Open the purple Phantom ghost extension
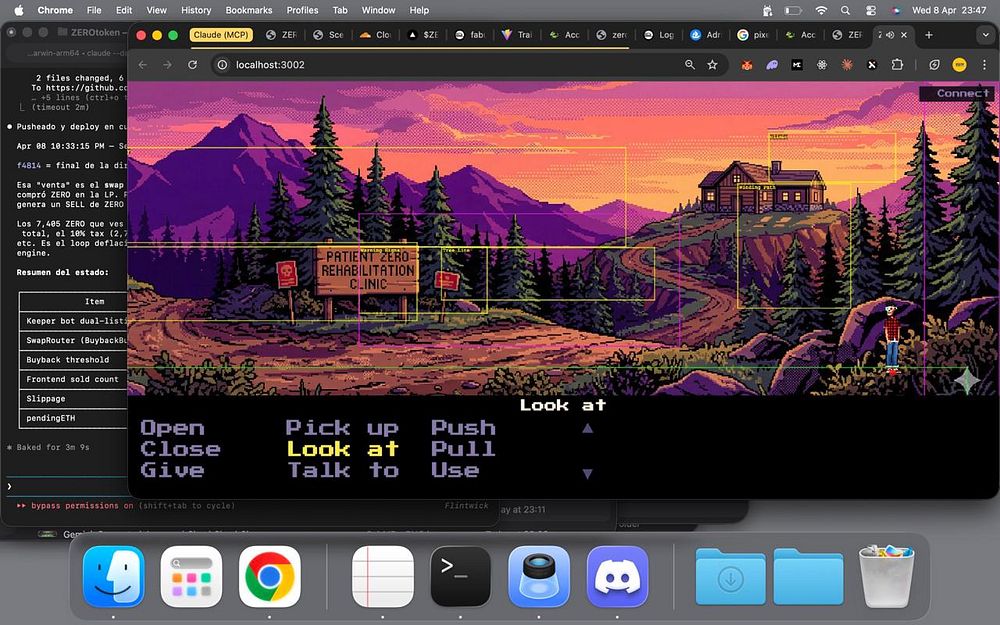The width and height of the screenshot is (1000, 625). click(x=772, y=64)
